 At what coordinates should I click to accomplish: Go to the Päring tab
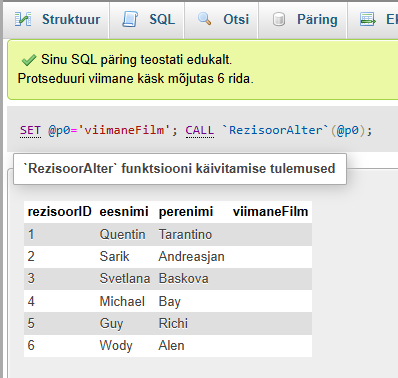pyautogui.click(x=303, y=20)
